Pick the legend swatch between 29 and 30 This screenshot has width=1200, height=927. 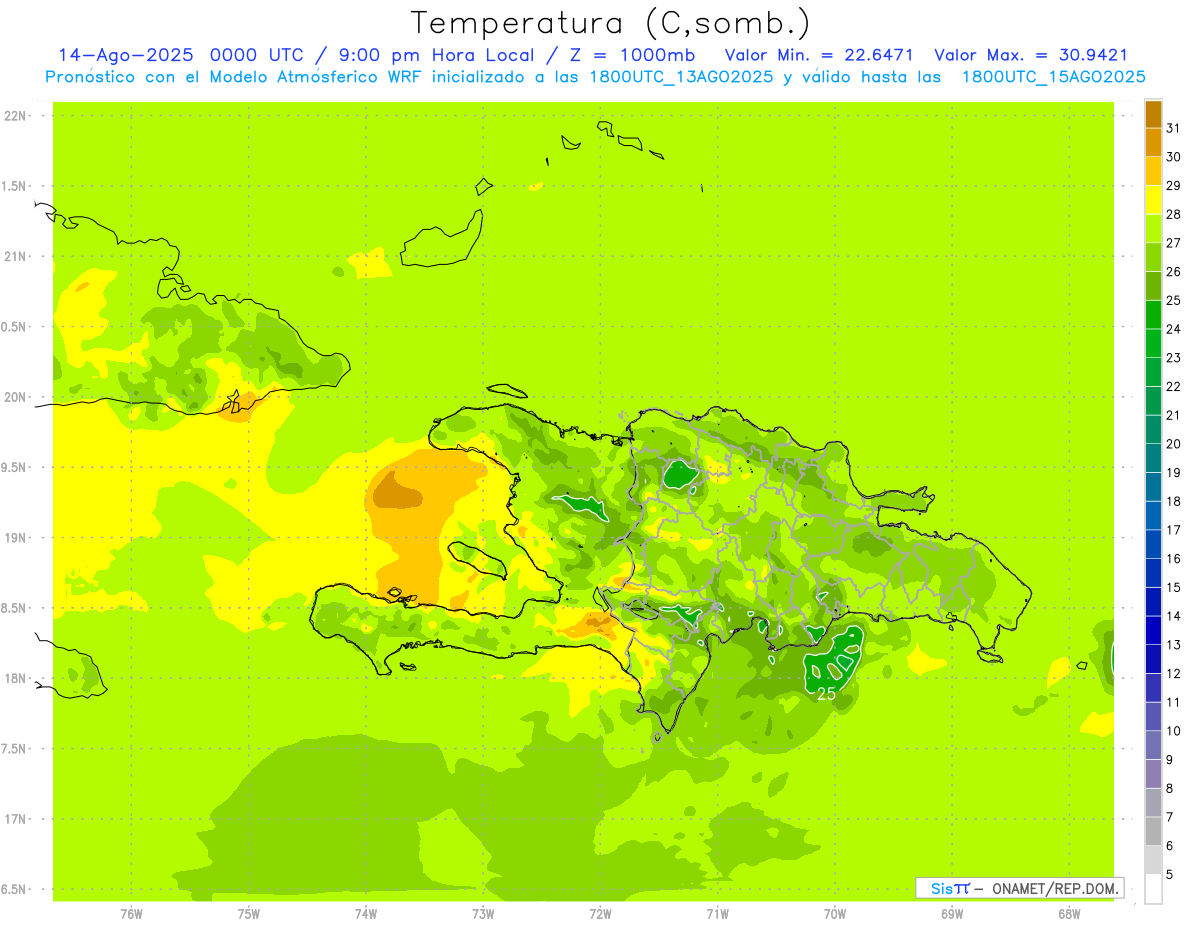click(x=1153, y=171)
